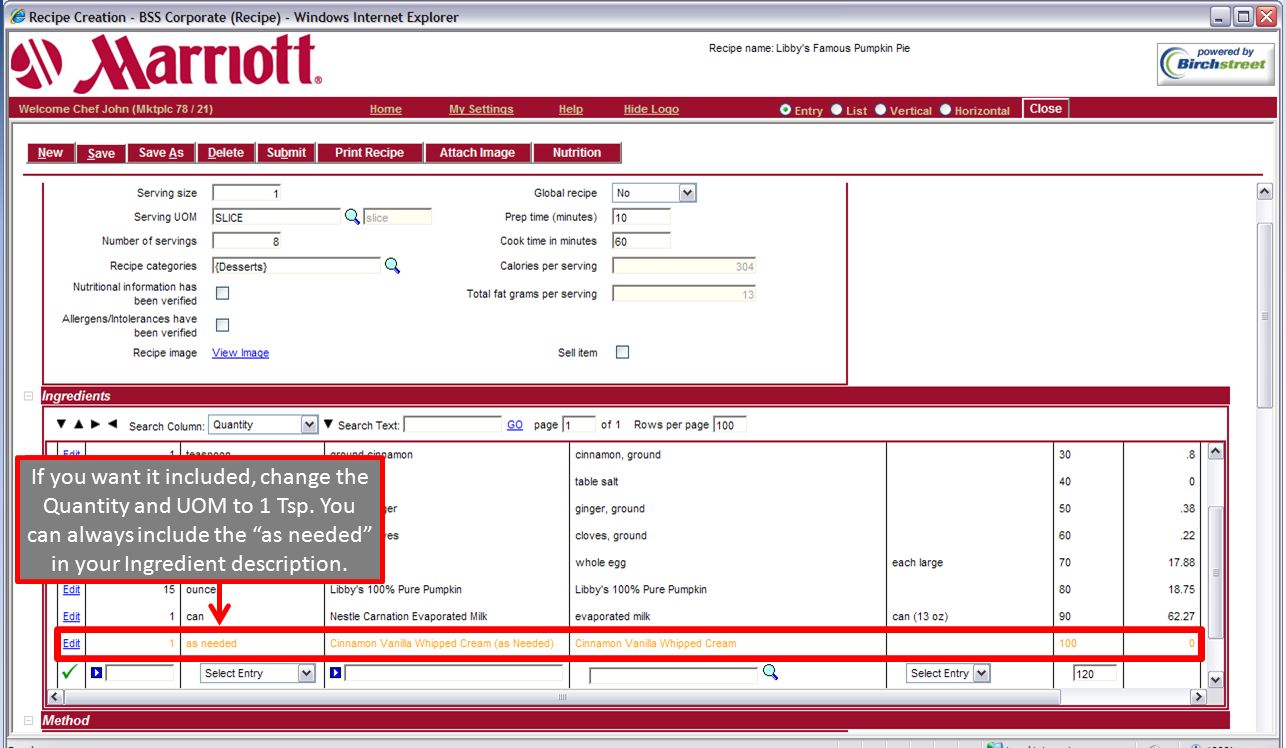Screen dimensions: 1286x748
Task: Click the Serving UOM magnifier lookup icon
Action: click(x=352, y=216)
